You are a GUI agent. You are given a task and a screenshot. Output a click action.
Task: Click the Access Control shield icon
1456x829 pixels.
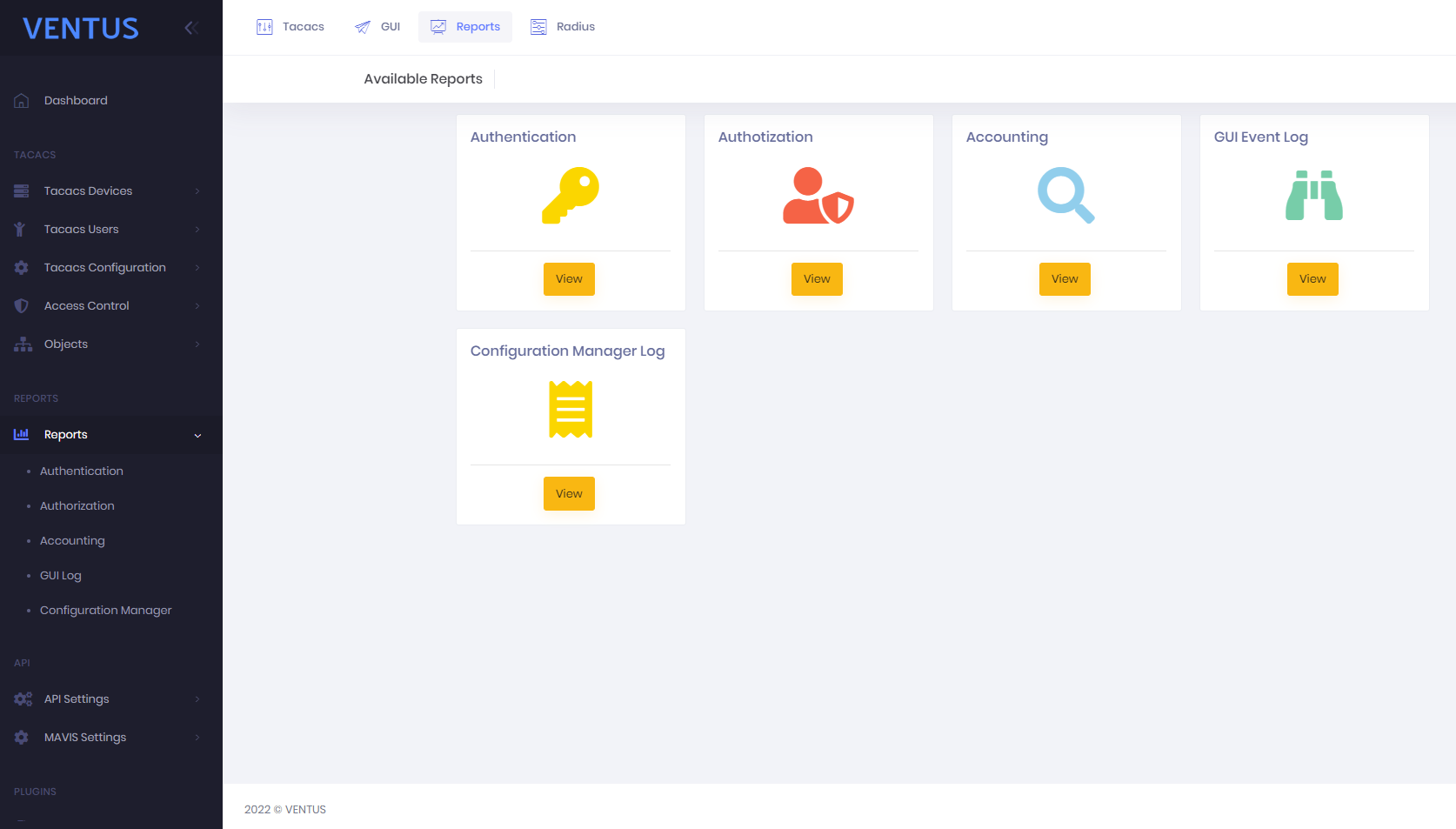click(x=22, y=306)
